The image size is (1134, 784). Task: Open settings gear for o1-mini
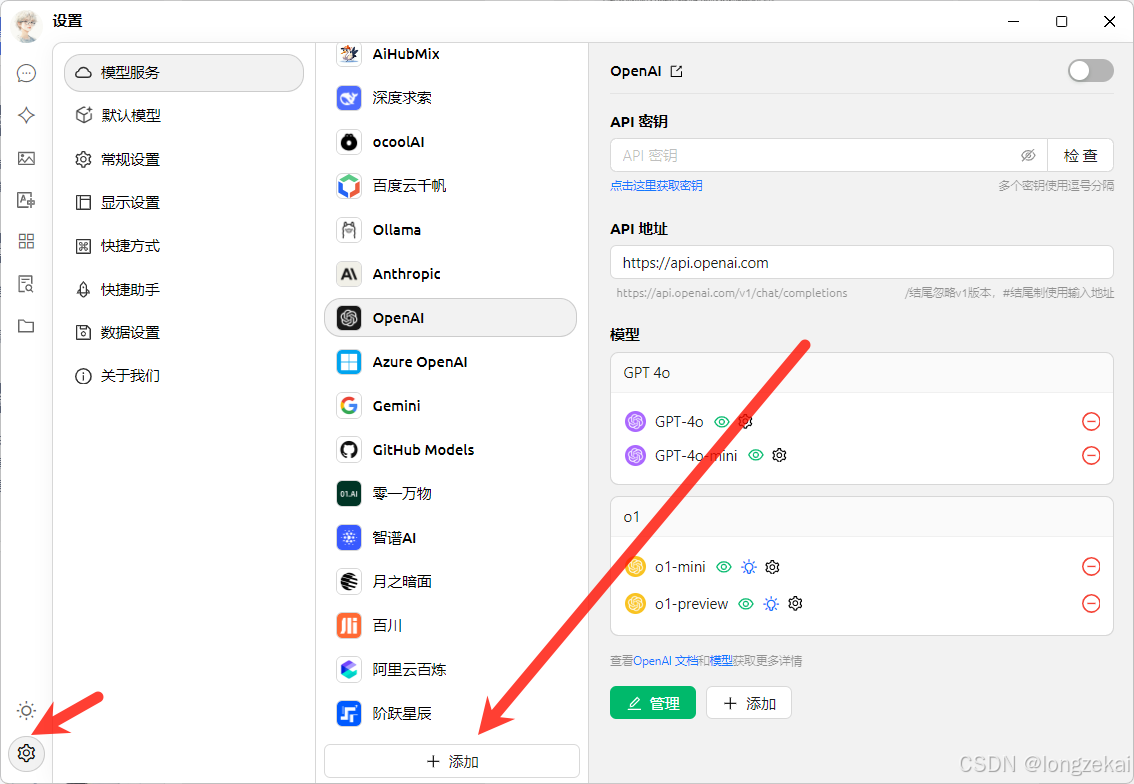tap(772, 567)
